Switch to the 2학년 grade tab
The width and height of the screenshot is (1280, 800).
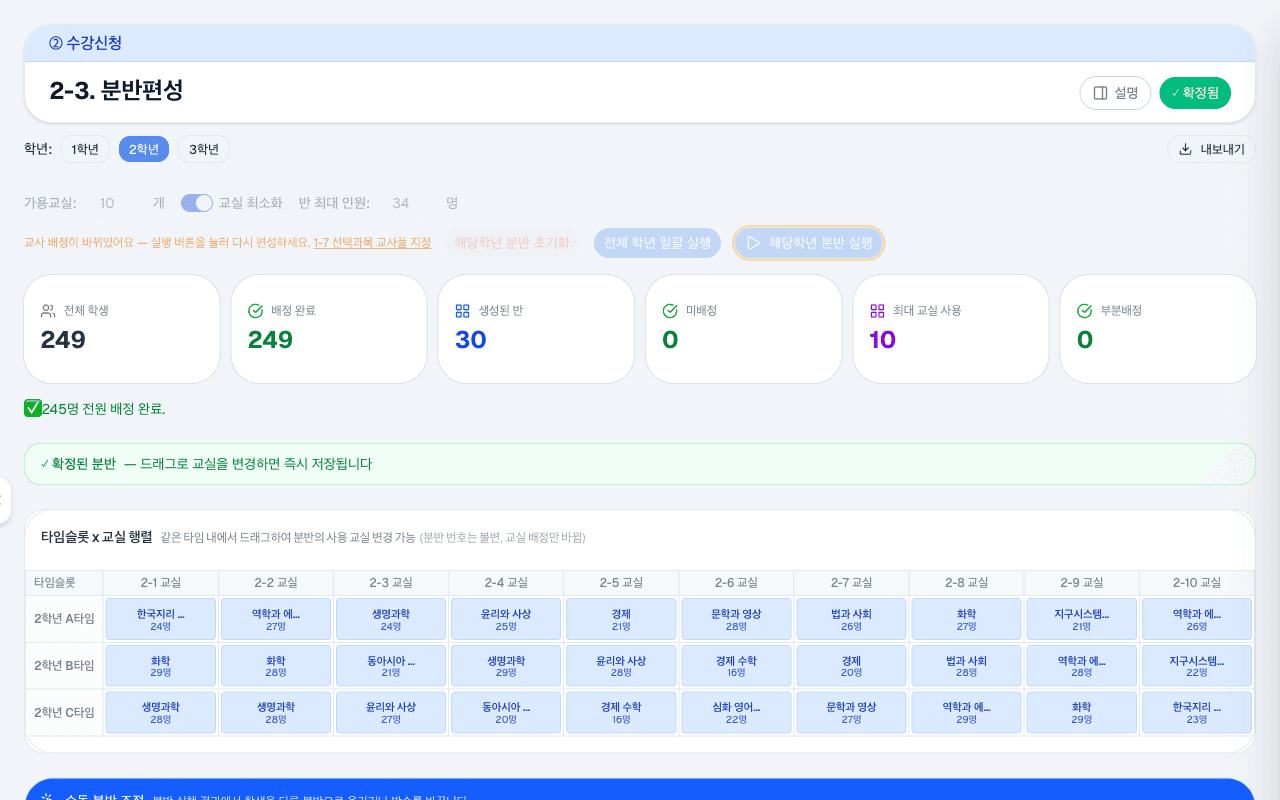coord(144,149)
